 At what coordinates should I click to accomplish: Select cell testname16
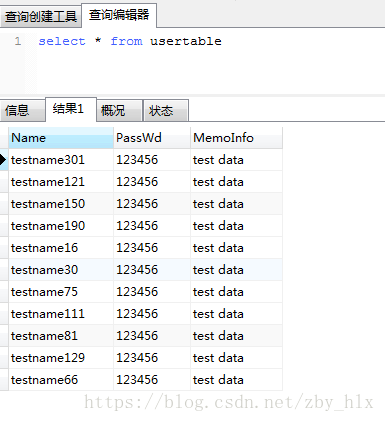[61, 248]
